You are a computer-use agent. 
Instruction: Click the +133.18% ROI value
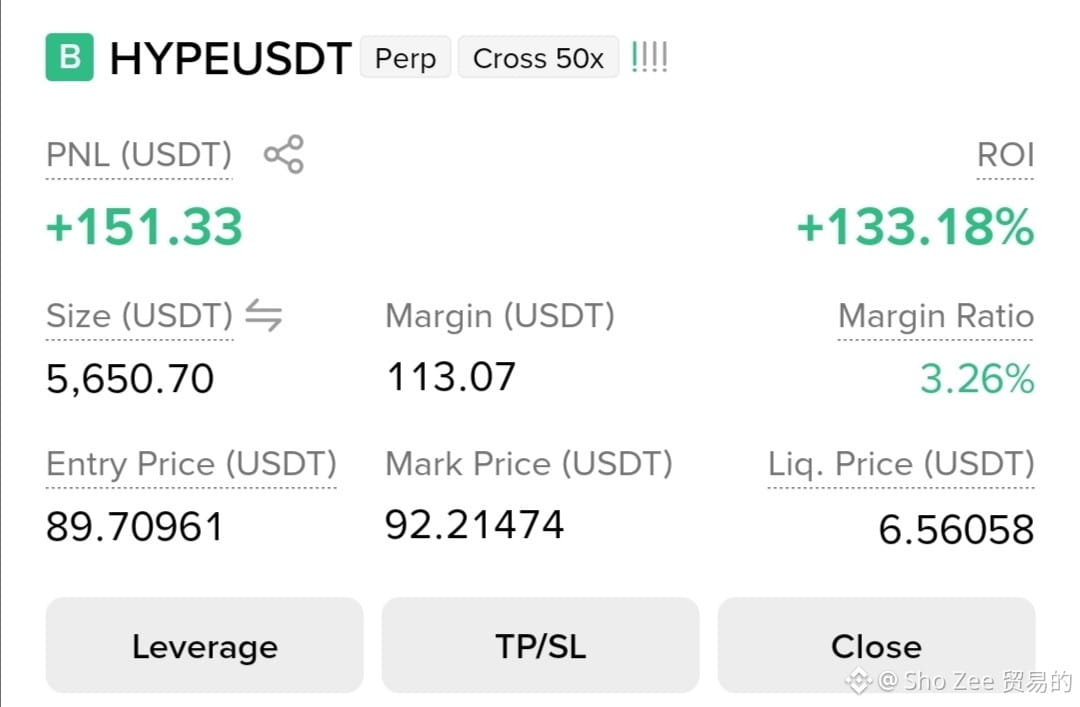tap(915, 227)
